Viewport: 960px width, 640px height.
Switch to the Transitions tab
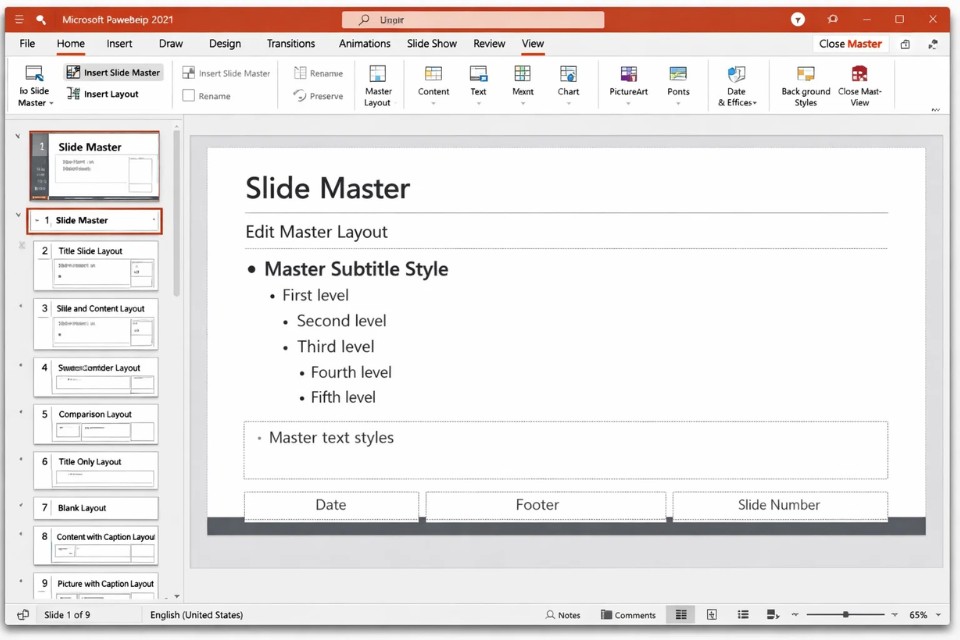tap(291, 44)
